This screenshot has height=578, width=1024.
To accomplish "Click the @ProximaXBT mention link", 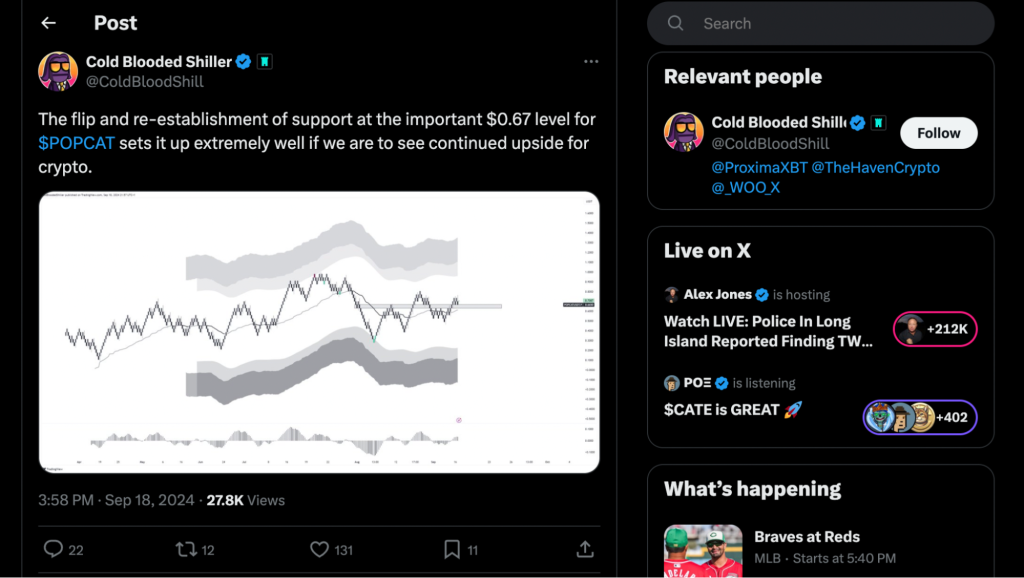I will click(x=759, y=167).
